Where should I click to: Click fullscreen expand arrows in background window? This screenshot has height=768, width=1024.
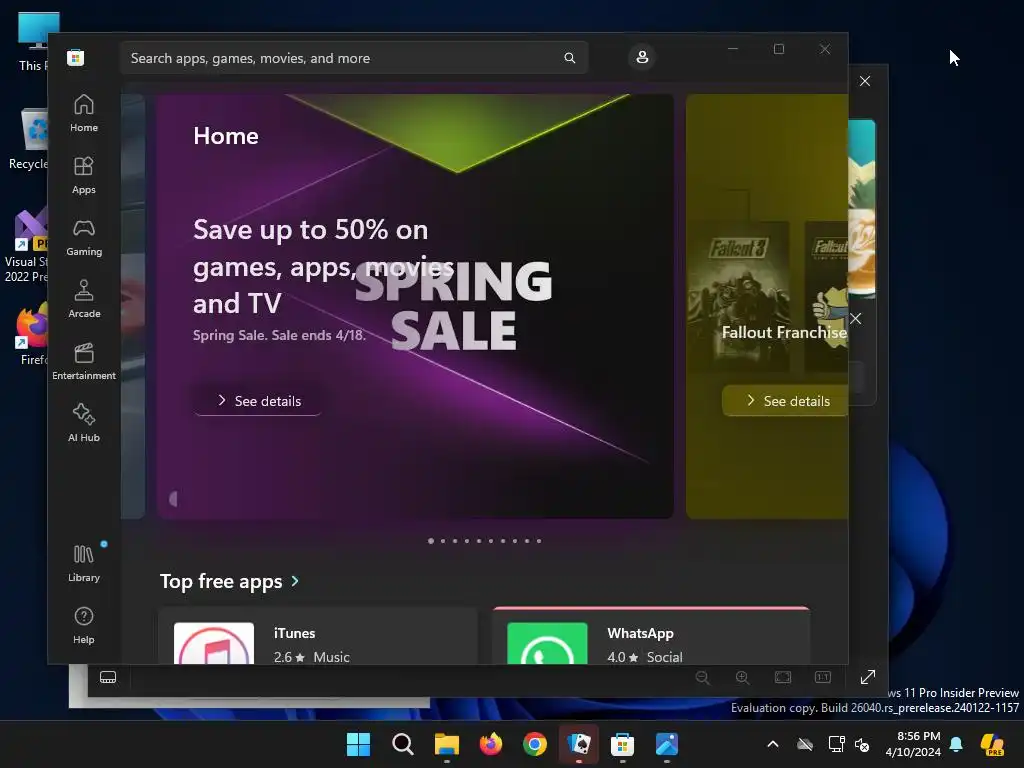(x=867, y=677)
